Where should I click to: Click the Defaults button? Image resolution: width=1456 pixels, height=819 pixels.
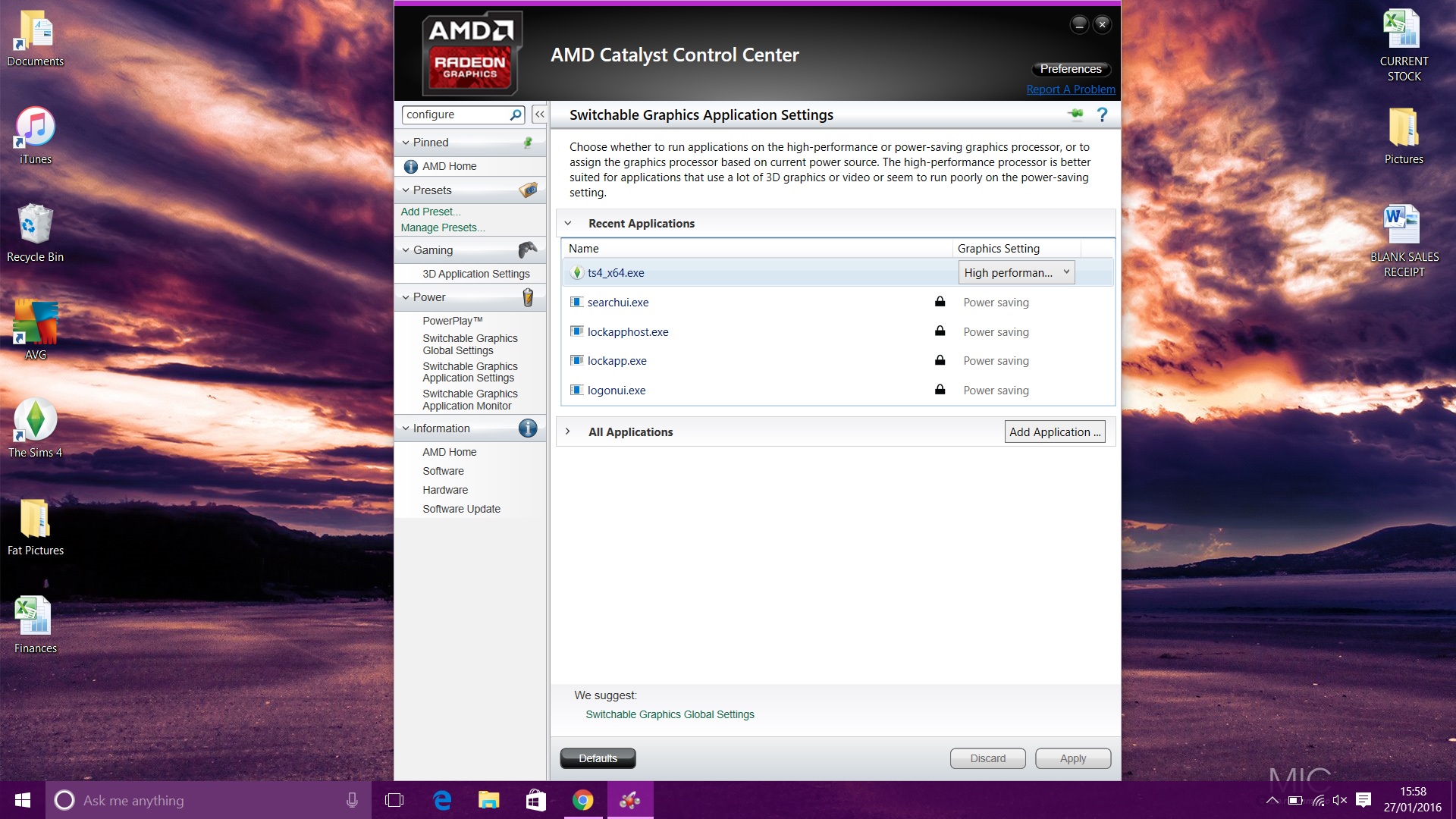click(x=598, y=758)
